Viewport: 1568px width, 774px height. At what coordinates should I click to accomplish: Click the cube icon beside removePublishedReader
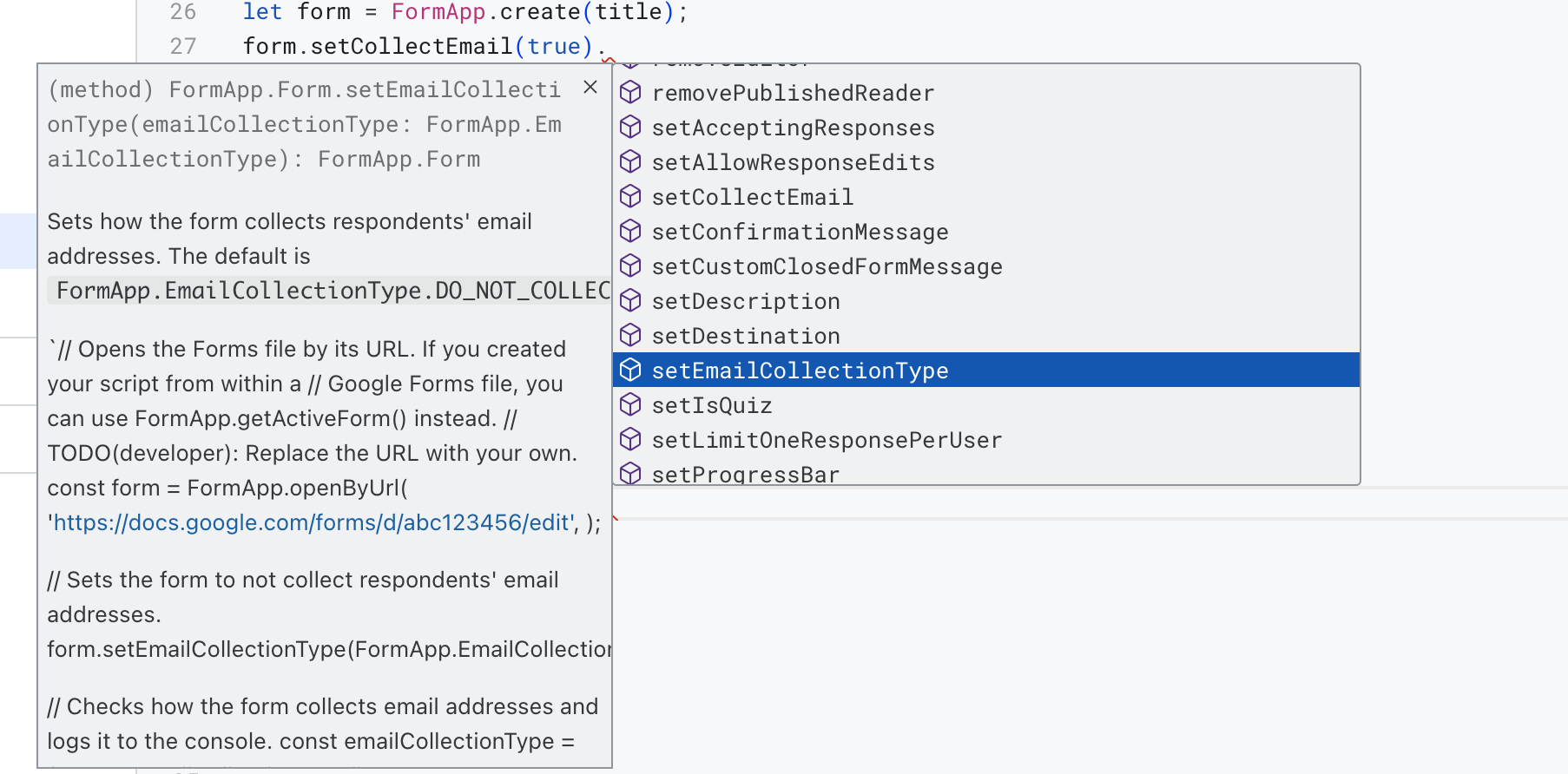pos(630,92)
